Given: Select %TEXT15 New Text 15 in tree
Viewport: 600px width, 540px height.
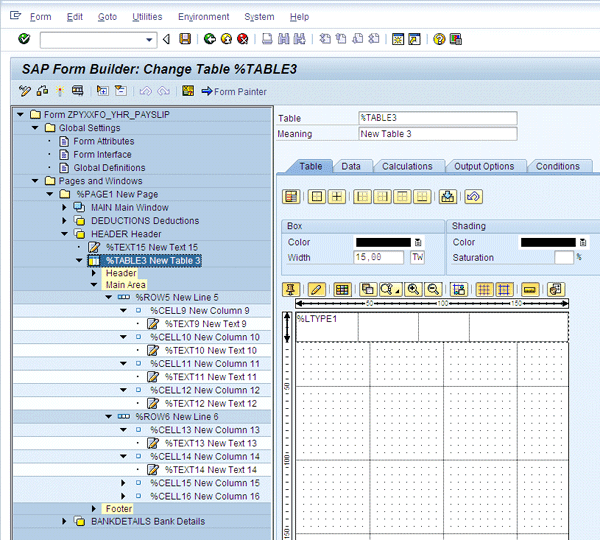Looking at the screenshot, I should [x=151, y=247].
